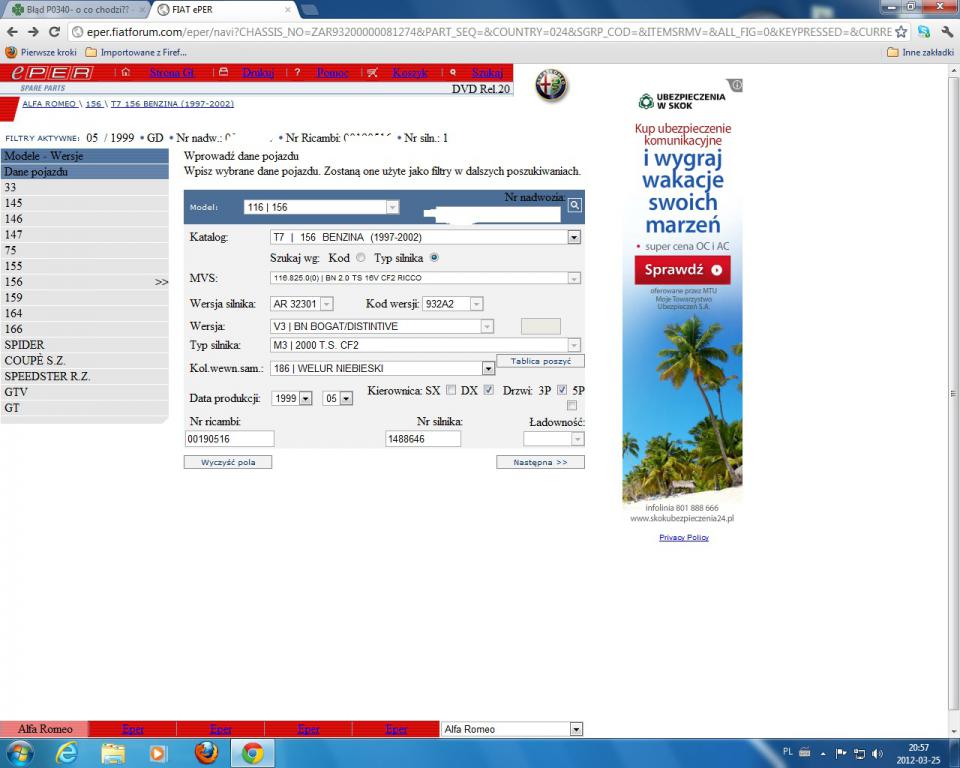Click the Wyczyść pola button
The width and height of the screenshot is (960, 768).
click(228, 462)
